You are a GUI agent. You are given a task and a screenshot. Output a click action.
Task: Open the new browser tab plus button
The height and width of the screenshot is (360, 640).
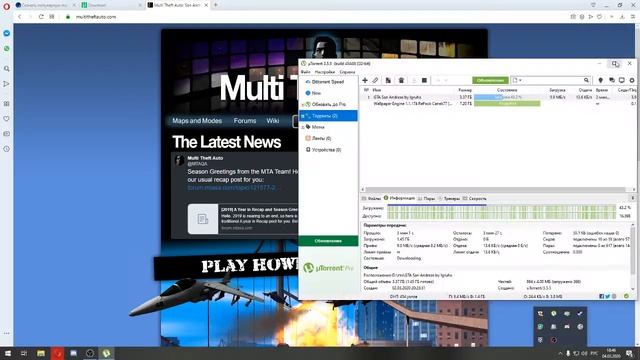[216, 5]
